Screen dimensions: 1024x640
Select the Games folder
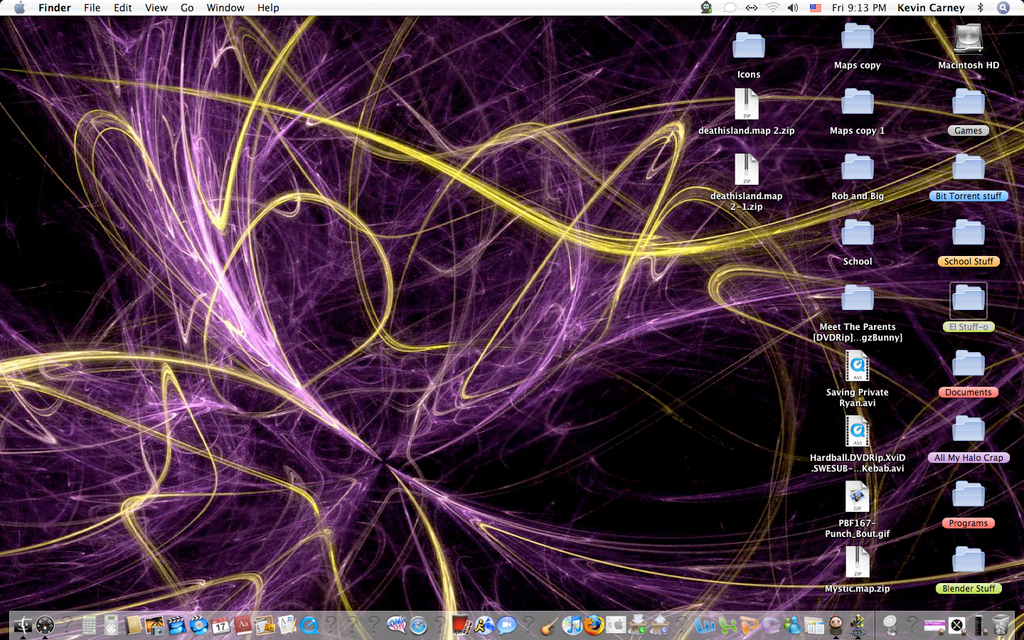coord(968,103)
